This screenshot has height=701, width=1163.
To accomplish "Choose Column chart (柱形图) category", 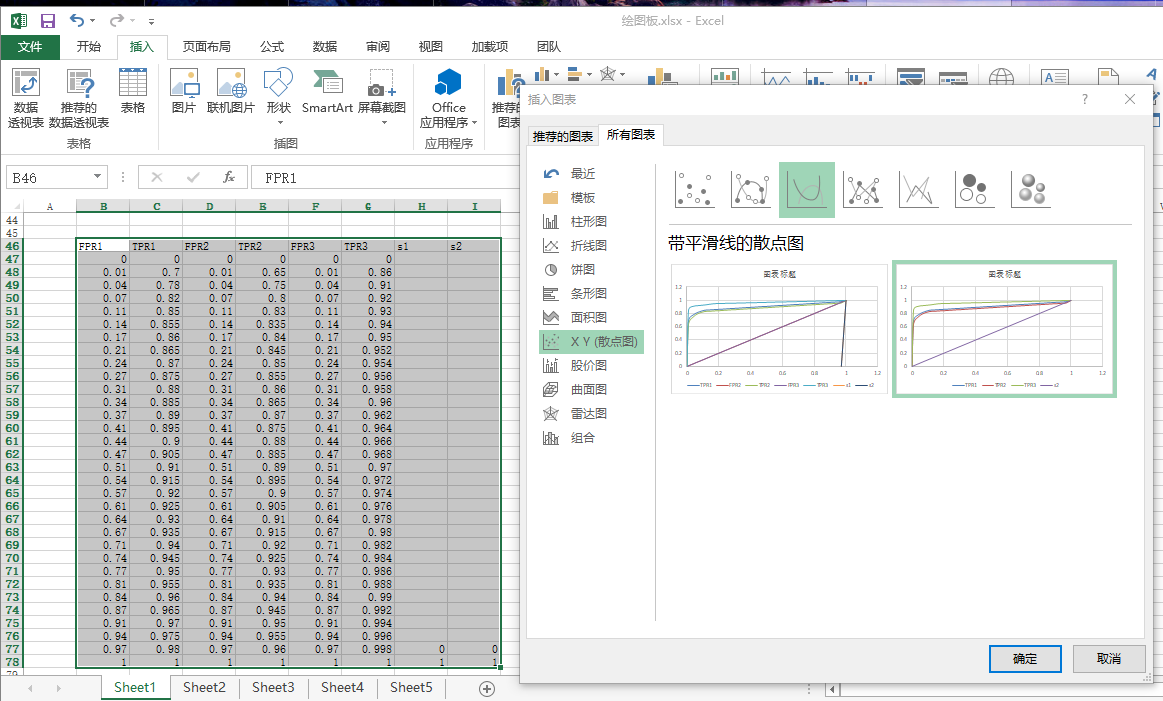I will click(590, 222).
